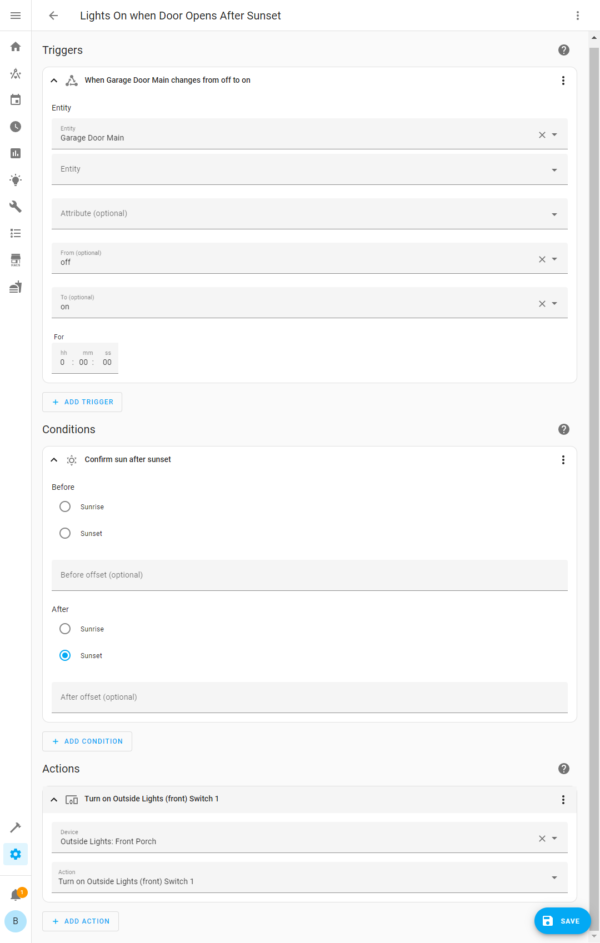
Task: Open the Calendar from the sidebar
Action: click(x=15, y=99)
